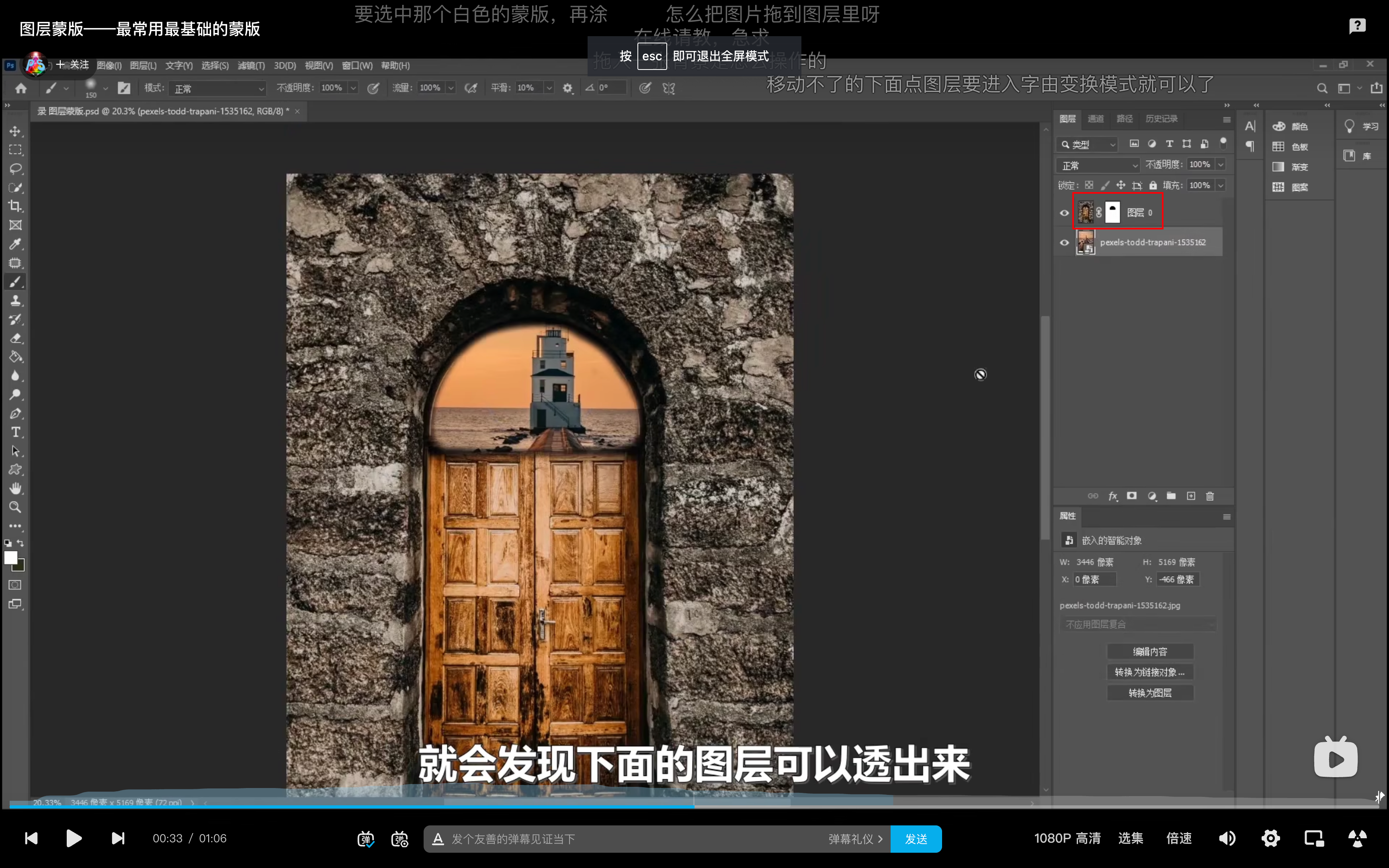Hide the 图层 0 layer visibility
This screenshot has height=868, width=1389.
click(1064, 213)
